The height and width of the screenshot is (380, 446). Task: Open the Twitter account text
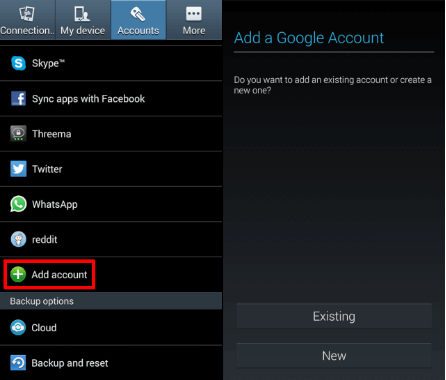[x=47, y=169]
